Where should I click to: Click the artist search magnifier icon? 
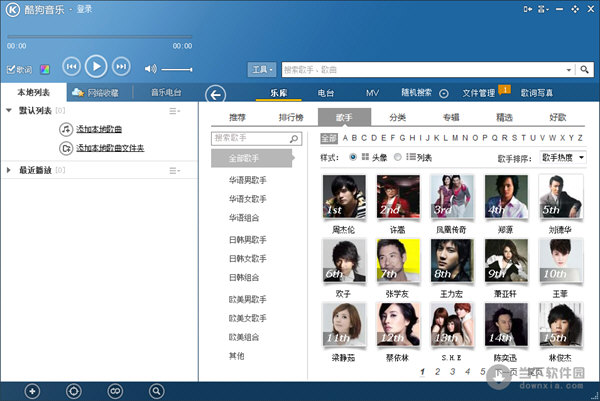coord(294,139)
